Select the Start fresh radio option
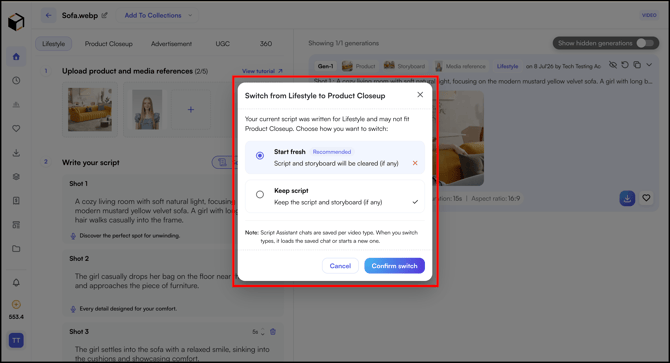 260,156
